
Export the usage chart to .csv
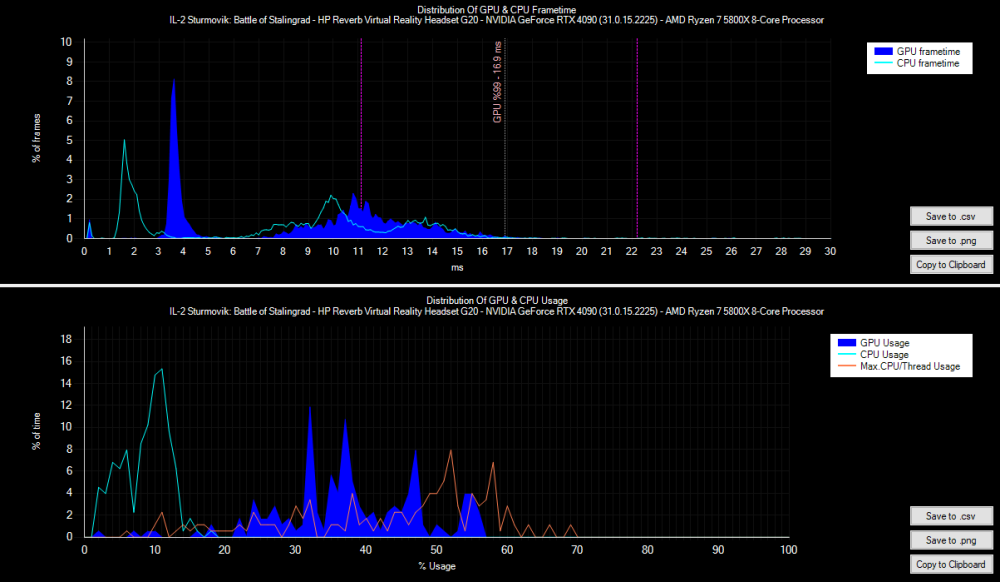950,516
